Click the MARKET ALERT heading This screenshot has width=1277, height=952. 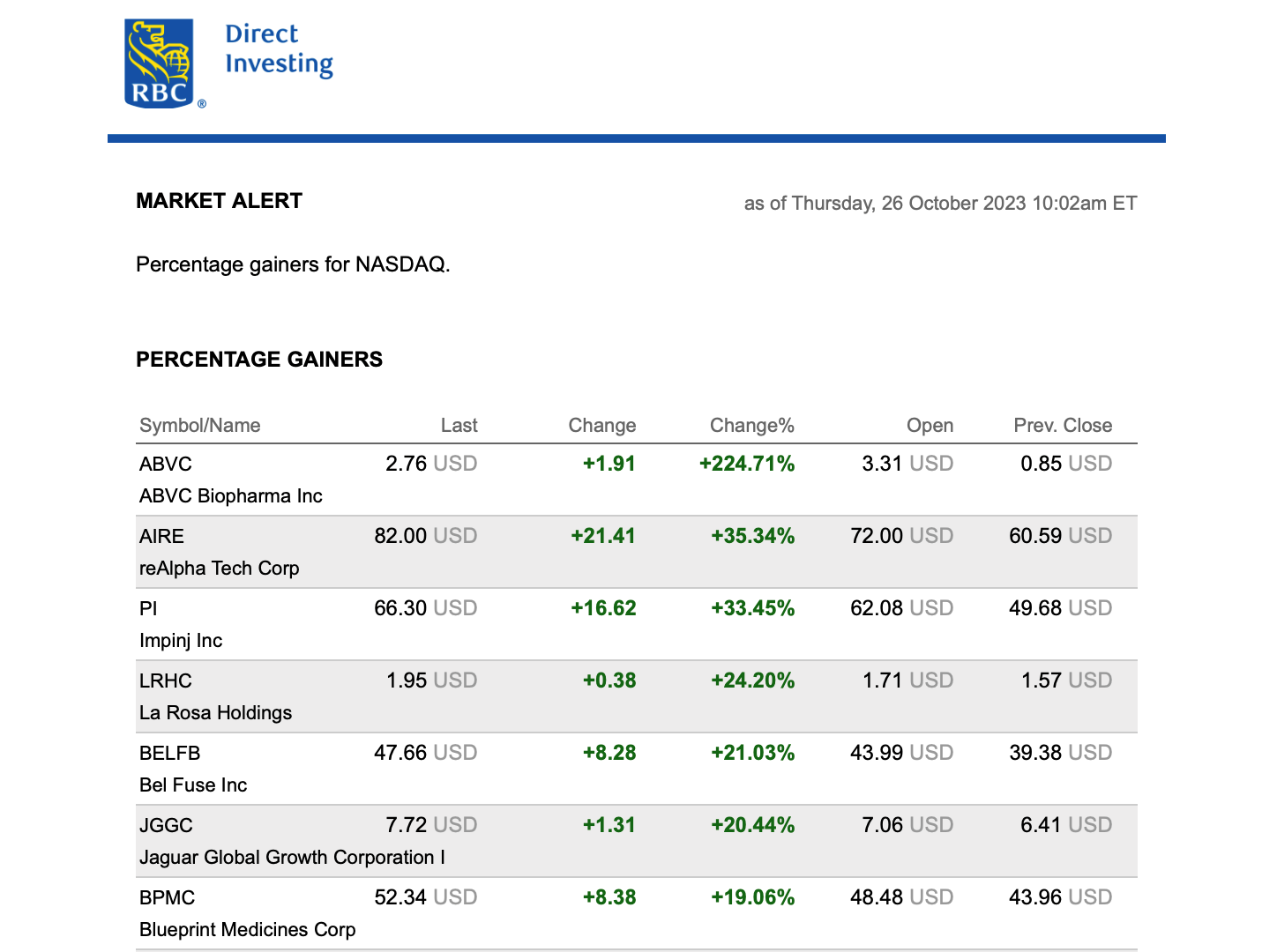coord(219,201)
